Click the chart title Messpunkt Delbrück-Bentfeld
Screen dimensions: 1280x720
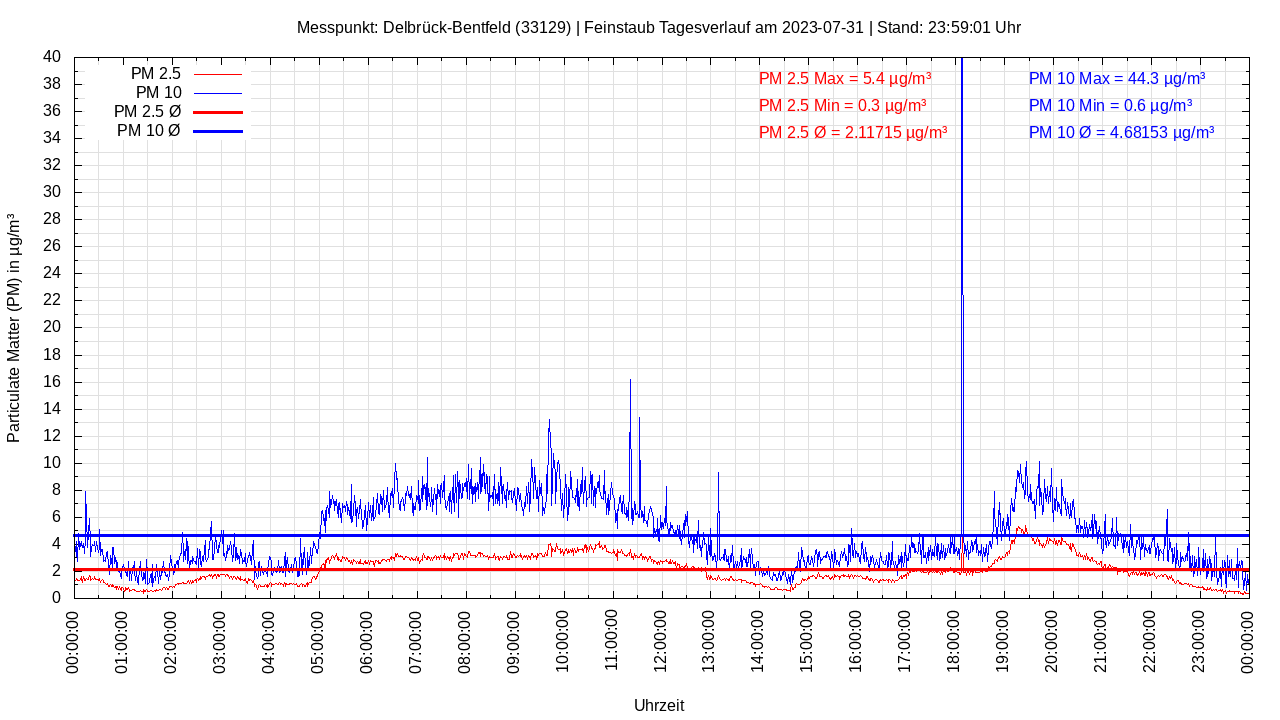pos(658,28)
